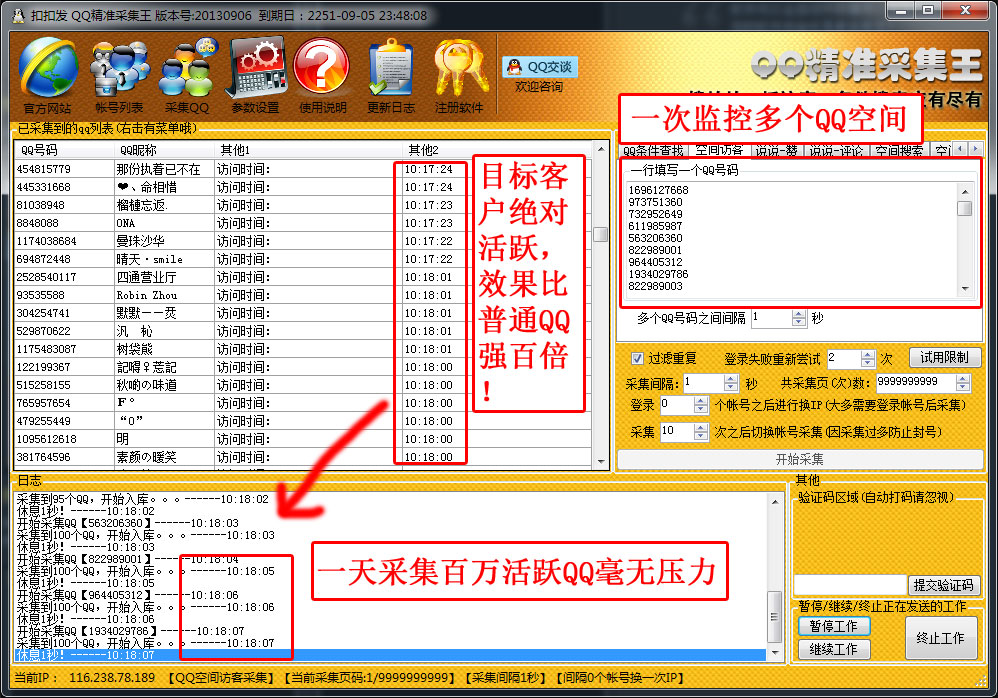Viewport: 998px width, 698px height.
Task: Select row with nickname 晴天·smile
Action: [x=303, y=259]
